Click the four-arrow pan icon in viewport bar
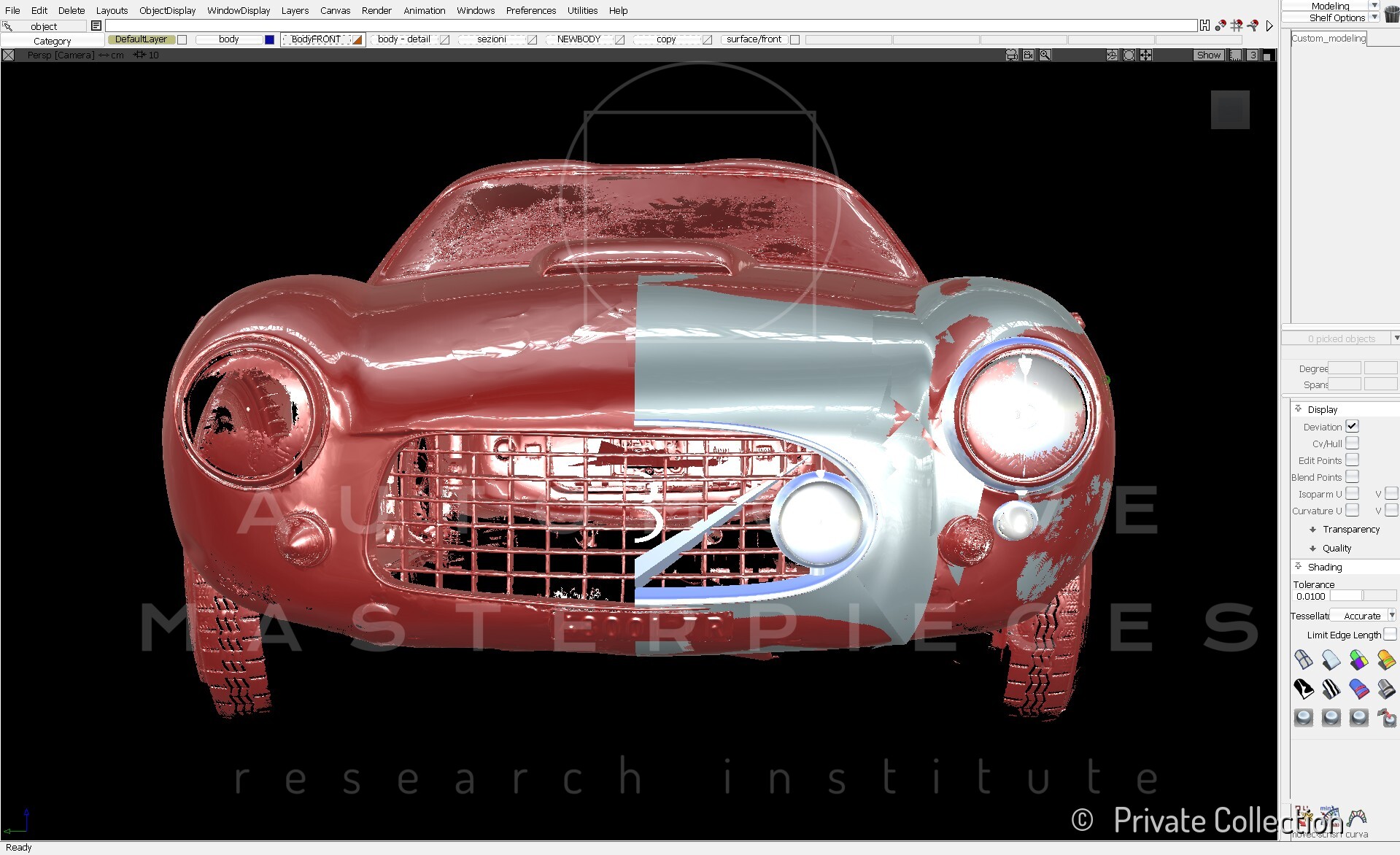Viewport: 1400px width, 855px height. 1145,55
